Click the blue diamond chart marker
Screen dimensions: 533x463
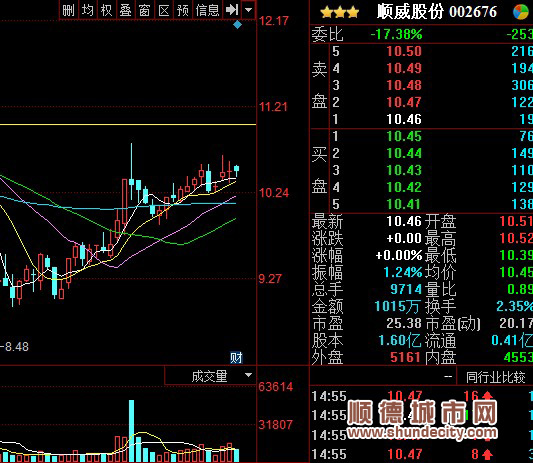(x=237, y=24)
